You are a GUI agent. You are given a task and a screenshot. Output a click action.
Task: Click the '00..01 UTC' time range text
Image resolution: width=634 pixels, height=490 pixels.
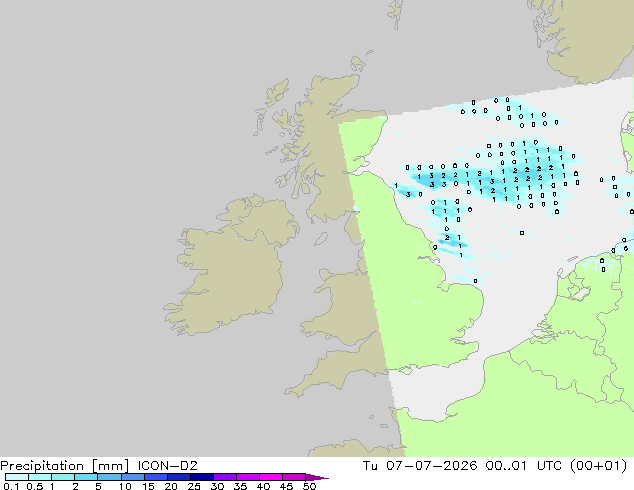point(523,466)
